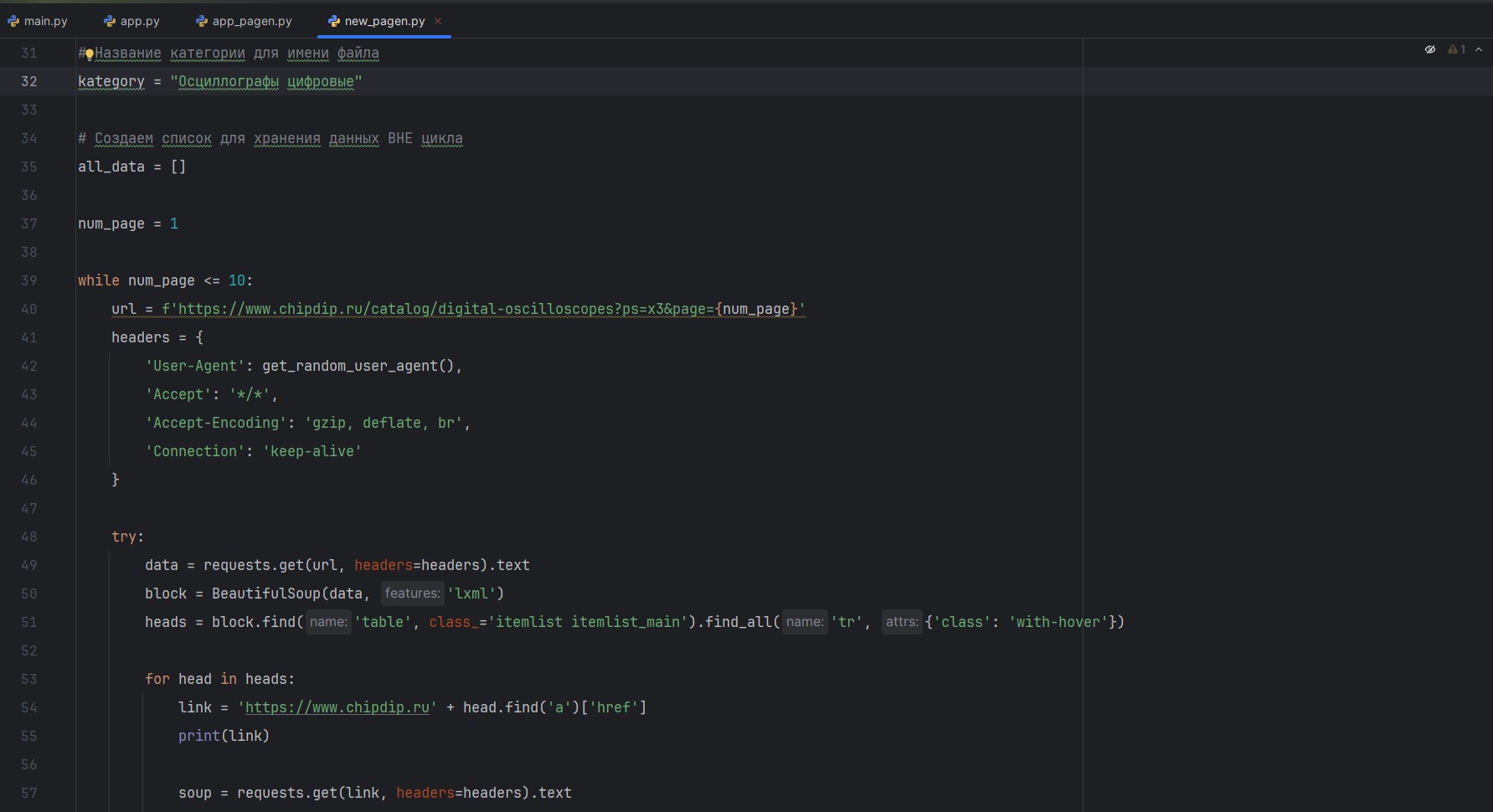The image size is (1493, 812).
Task: Click the 'lxml' string
Action: (471, 594)
